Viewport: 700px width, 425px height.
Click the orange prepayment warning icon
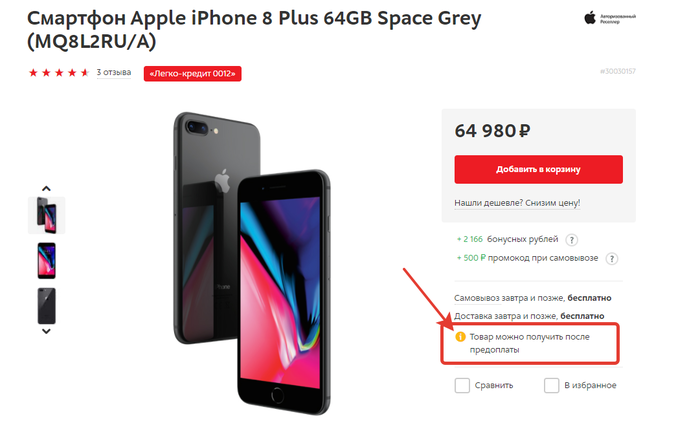click(x=461, y=337)
